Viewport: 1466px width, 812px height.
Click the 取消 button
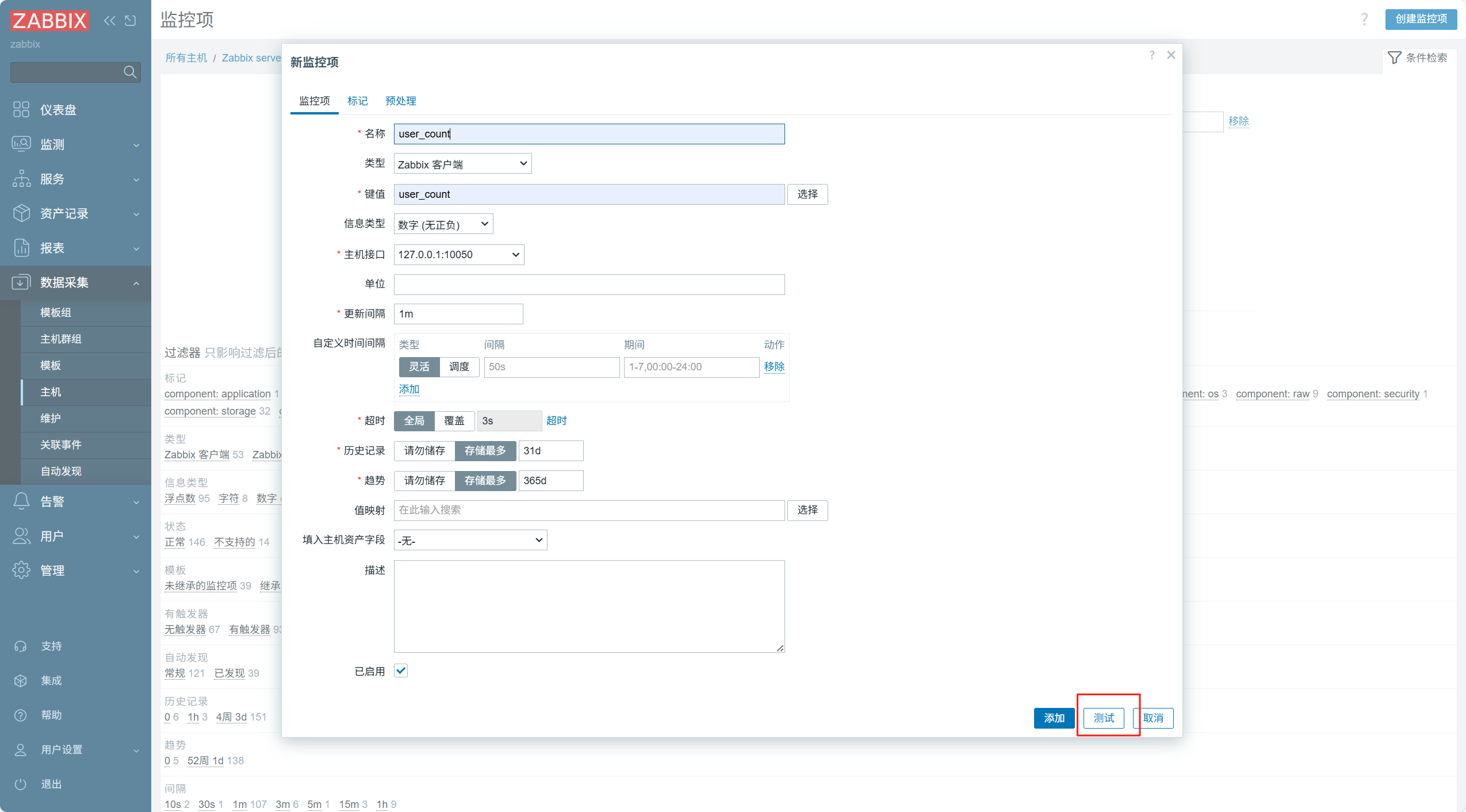click(1153, 718)
